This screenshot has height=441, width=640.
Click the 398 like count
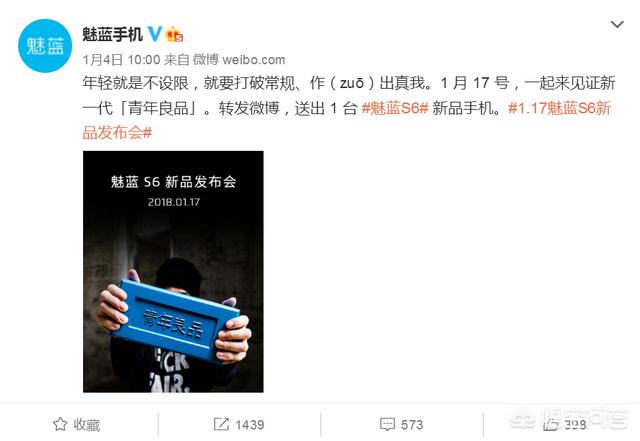(x=575, y=425)
